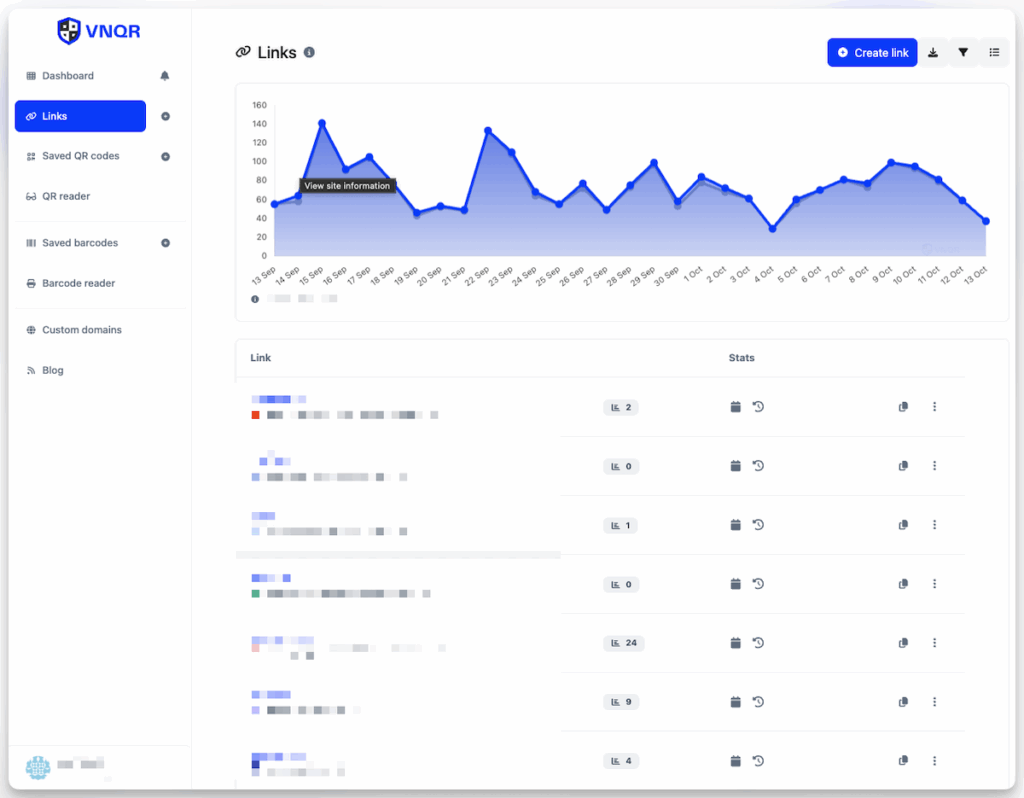Click the notification bell beside Dashboard
Viewport: 1024px width, 798px height.
[165, 76]
